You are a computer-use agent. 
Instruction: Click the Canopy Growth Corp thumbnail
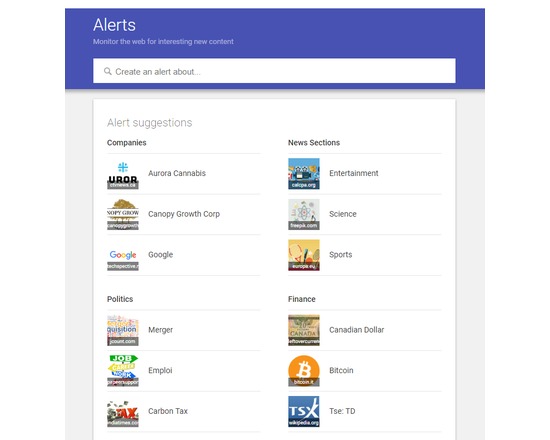coord(123,214)
